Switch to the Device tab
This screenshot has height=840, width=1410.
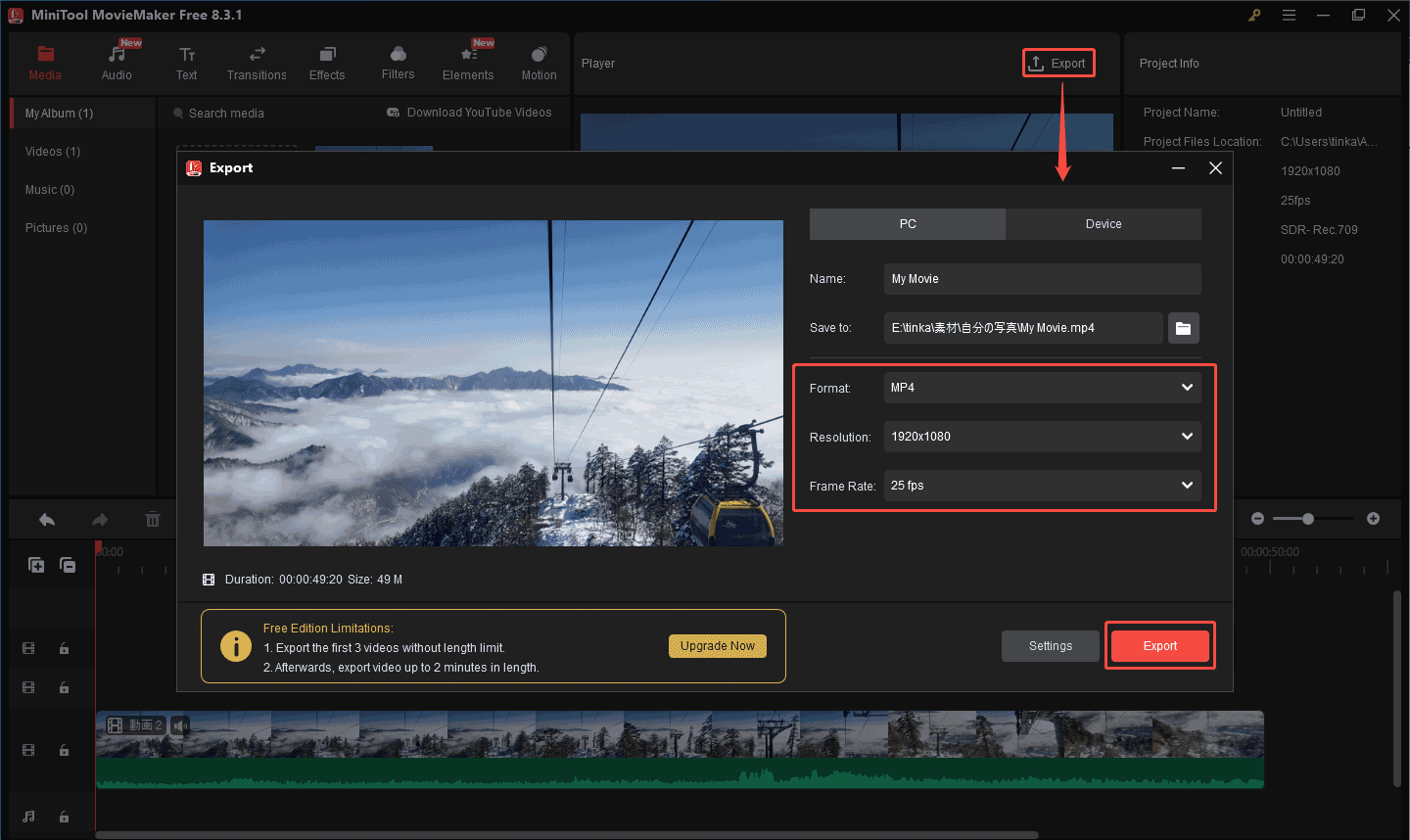(x=1103, y=224)
